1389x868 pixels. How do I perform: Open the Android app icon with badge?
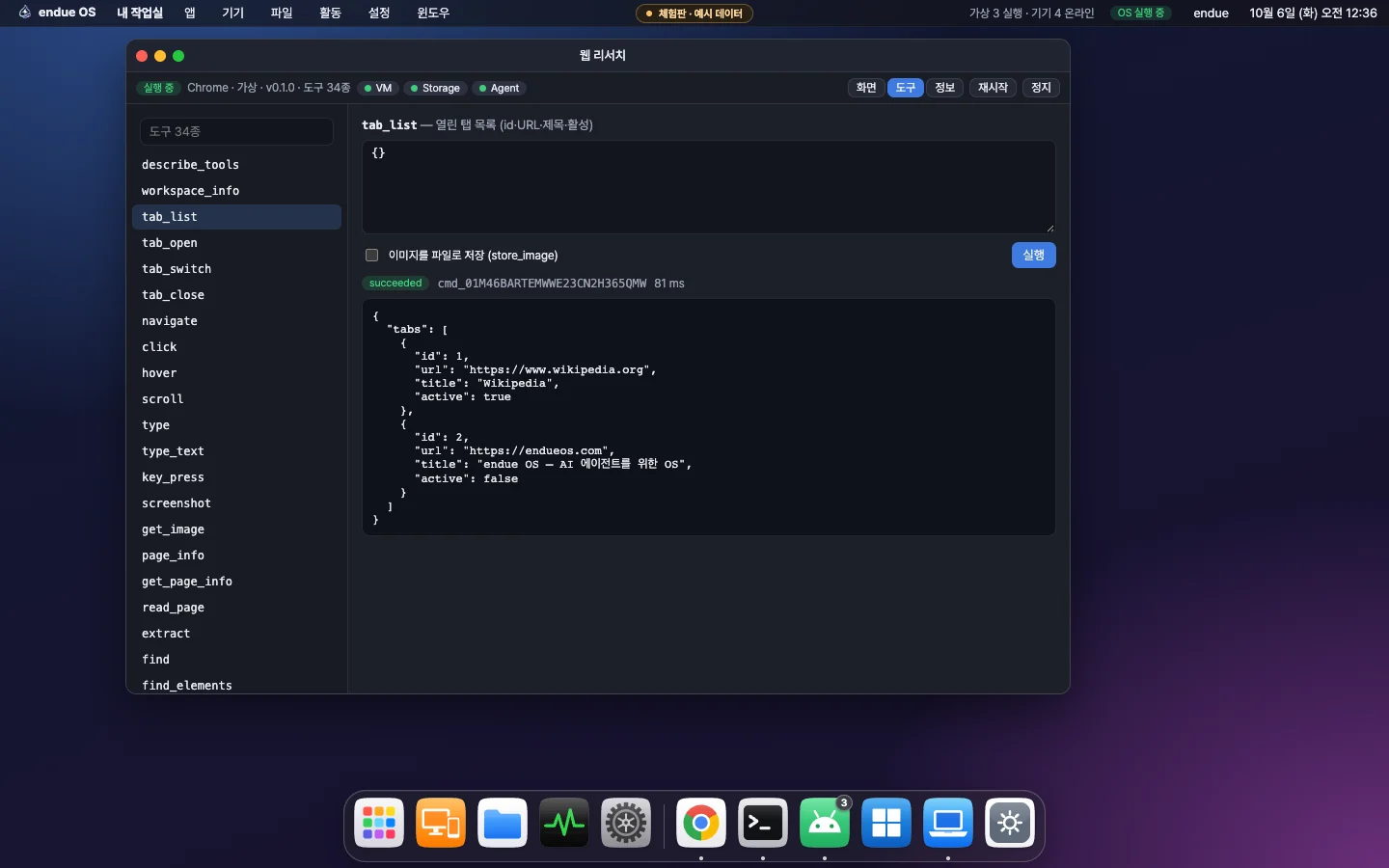point(825,823)
